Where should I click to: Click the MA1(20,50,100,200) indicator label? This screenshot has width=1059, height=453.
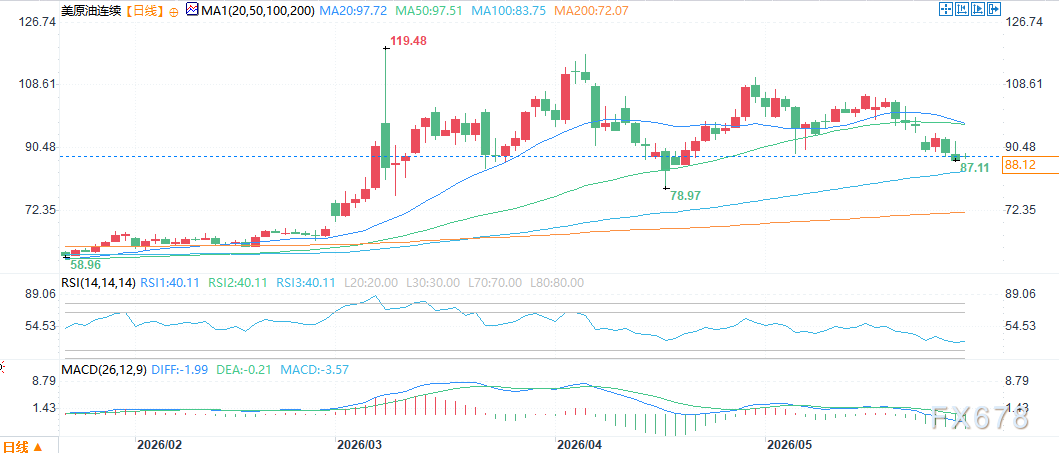click(257, 10)
